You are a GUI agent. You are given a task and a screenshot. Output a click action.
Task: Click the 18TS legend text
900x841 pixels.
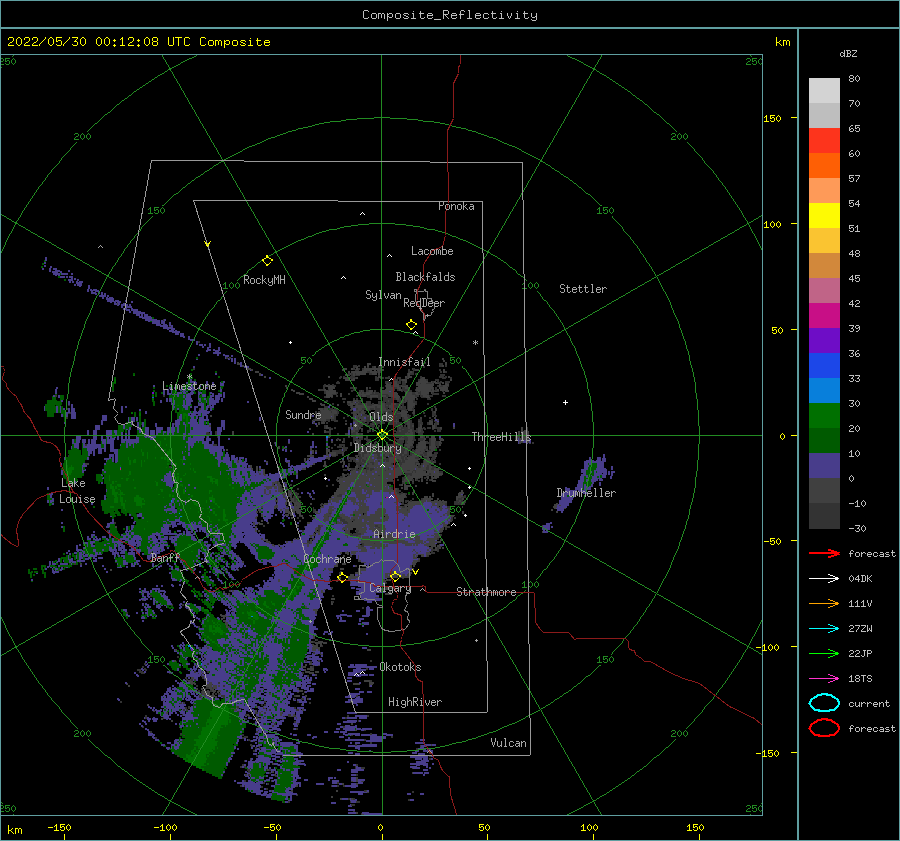[860, 679]
